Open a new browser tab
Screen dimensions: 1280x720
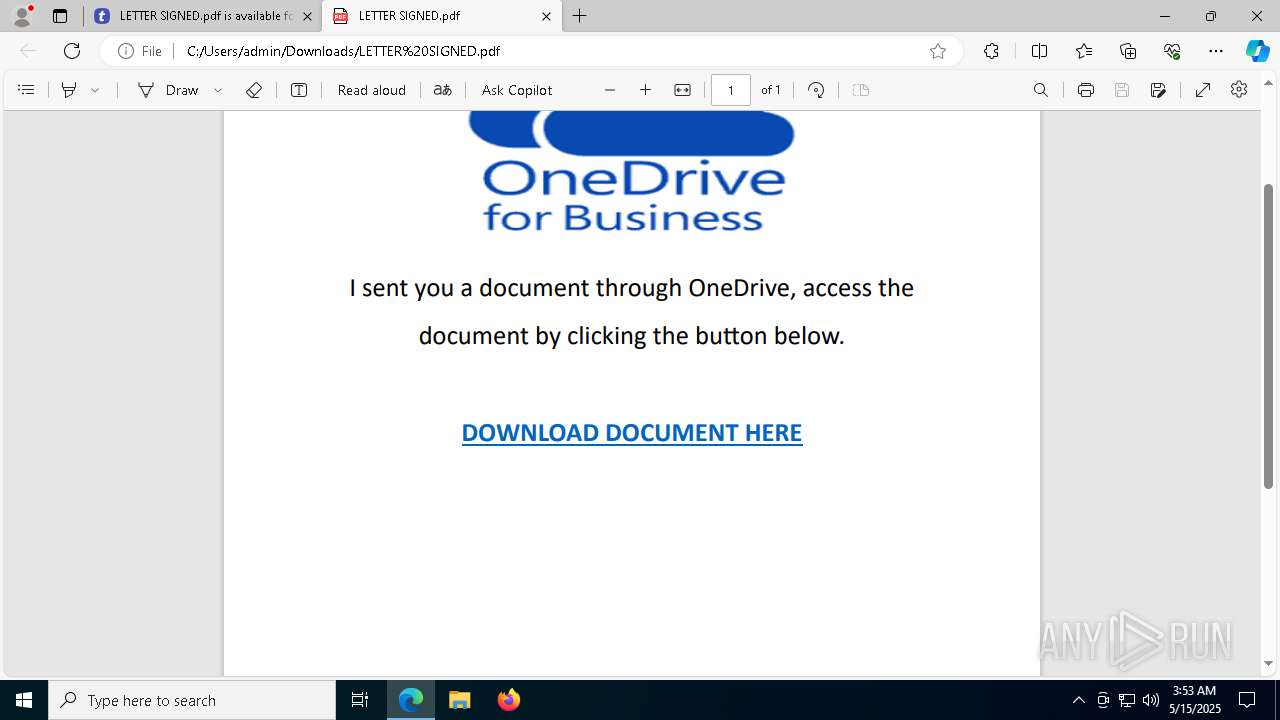point(580,16)
